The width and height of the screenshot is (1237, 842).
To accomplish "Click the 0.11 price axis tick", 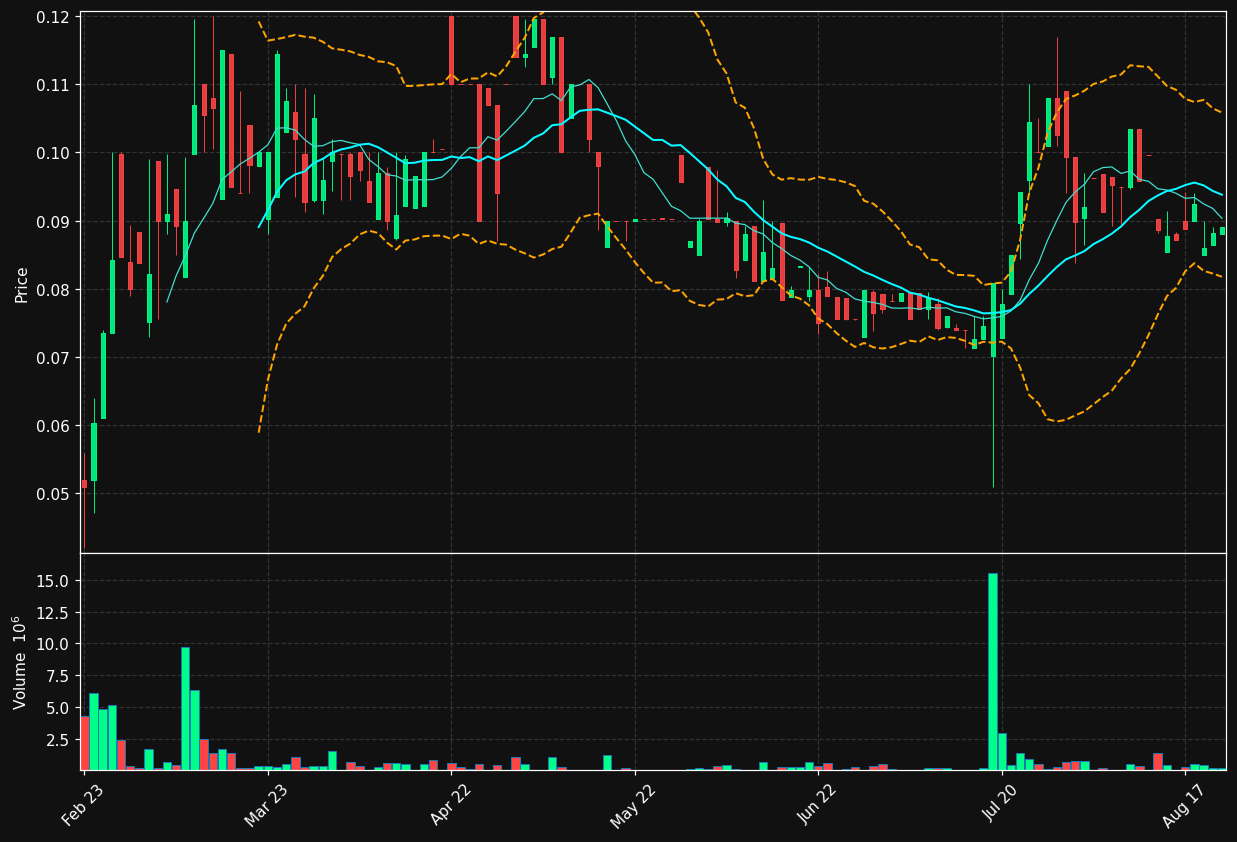I will (x=53, y=85).
